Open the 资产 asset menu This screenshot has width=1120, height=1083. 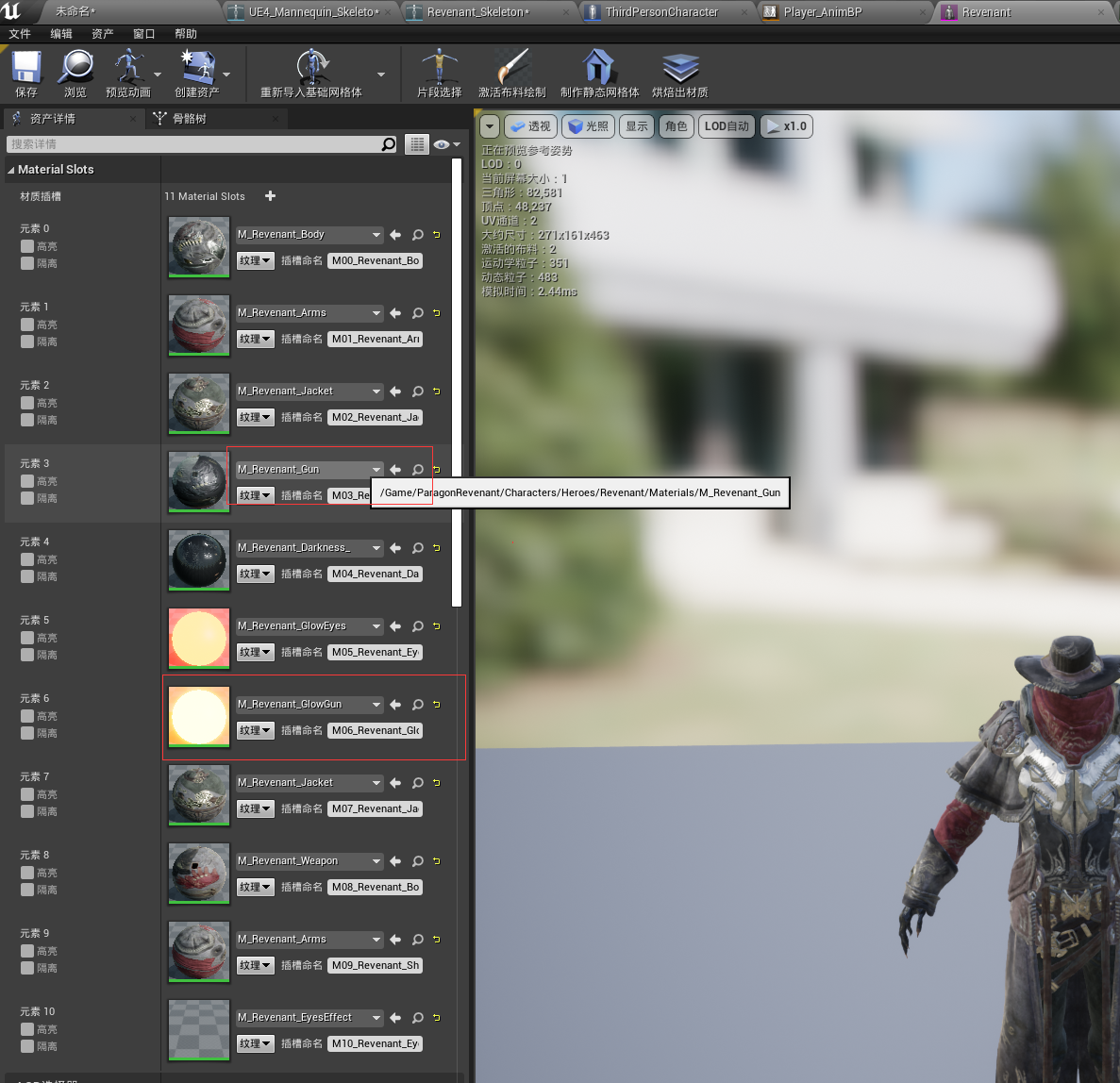click(x=102, y=34)
